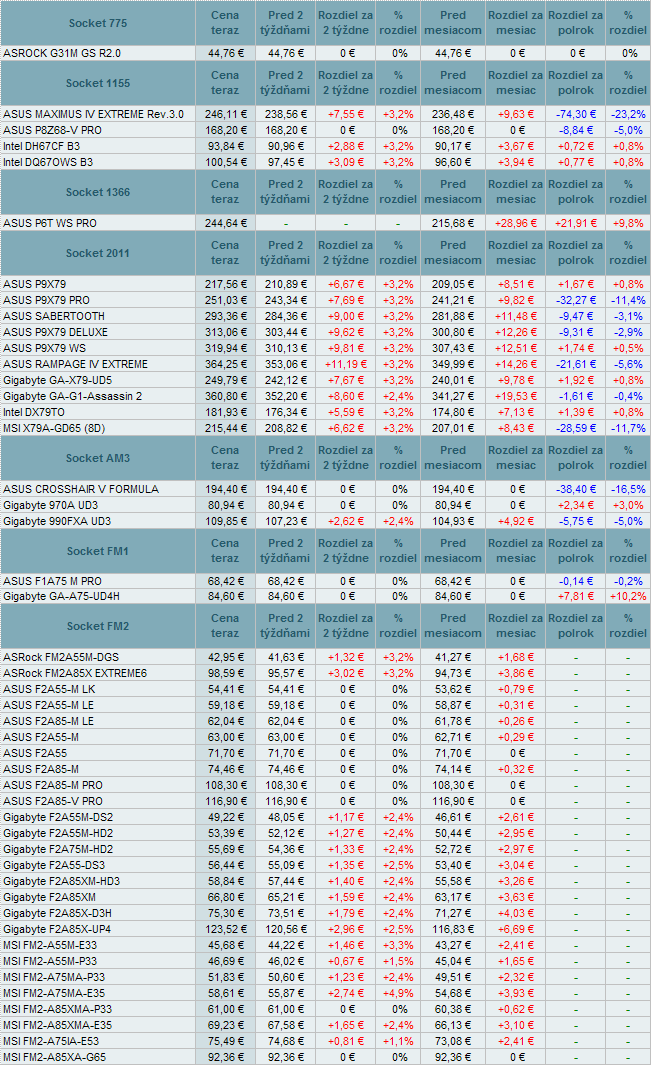
Task: Click the ASUS RAMPAGE IV EXTREME name
Action: click(x=76, y=364)
